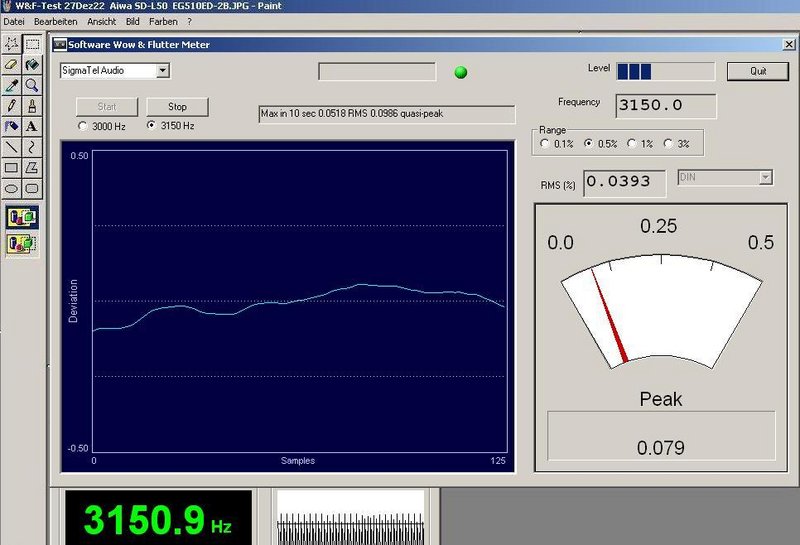Click the 0.25 scale label on meter
Screen dimensions: 800x545
click(659, 226)
